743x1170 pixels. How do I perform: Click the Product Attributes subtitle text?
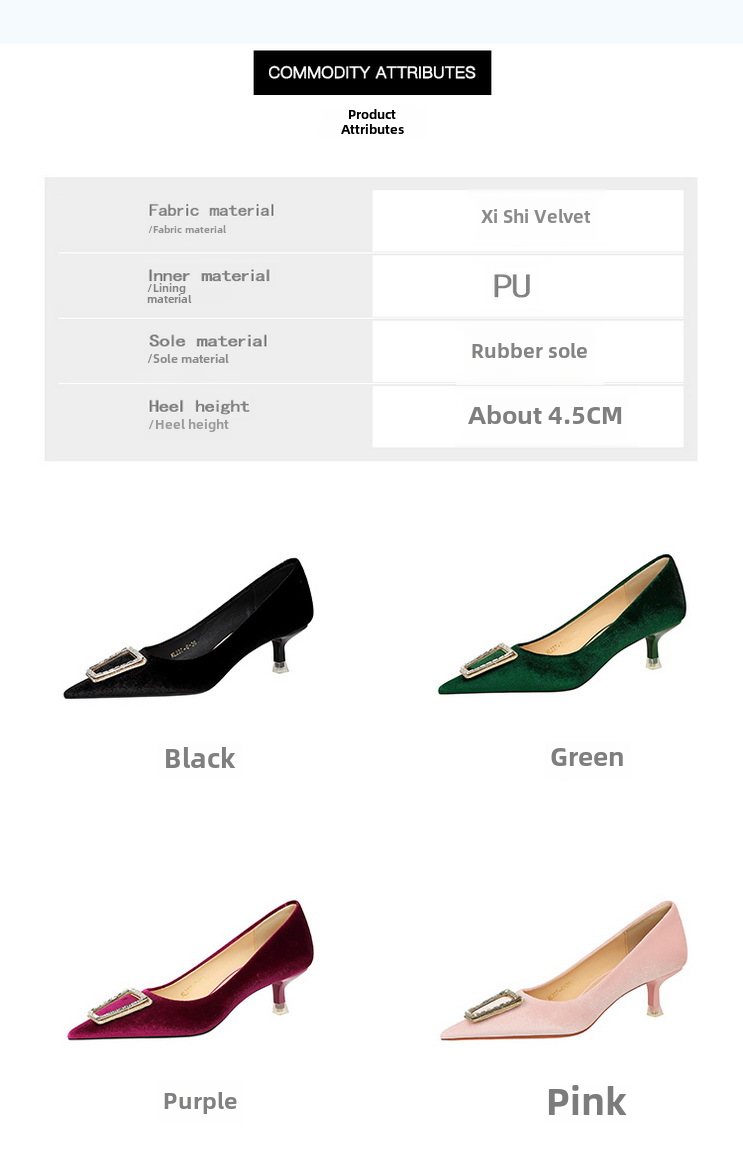click(372, 122)
